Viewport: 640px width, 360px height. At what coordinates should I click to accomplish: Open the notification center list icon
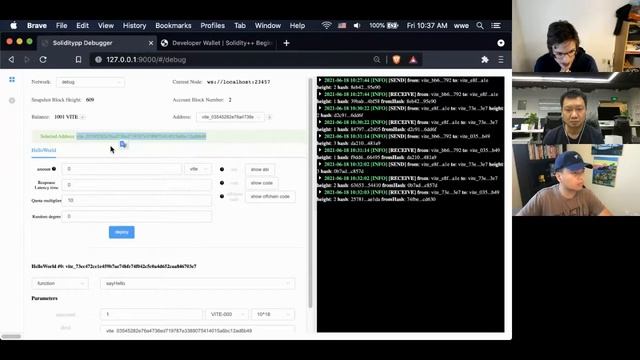[x=496, y=25]
